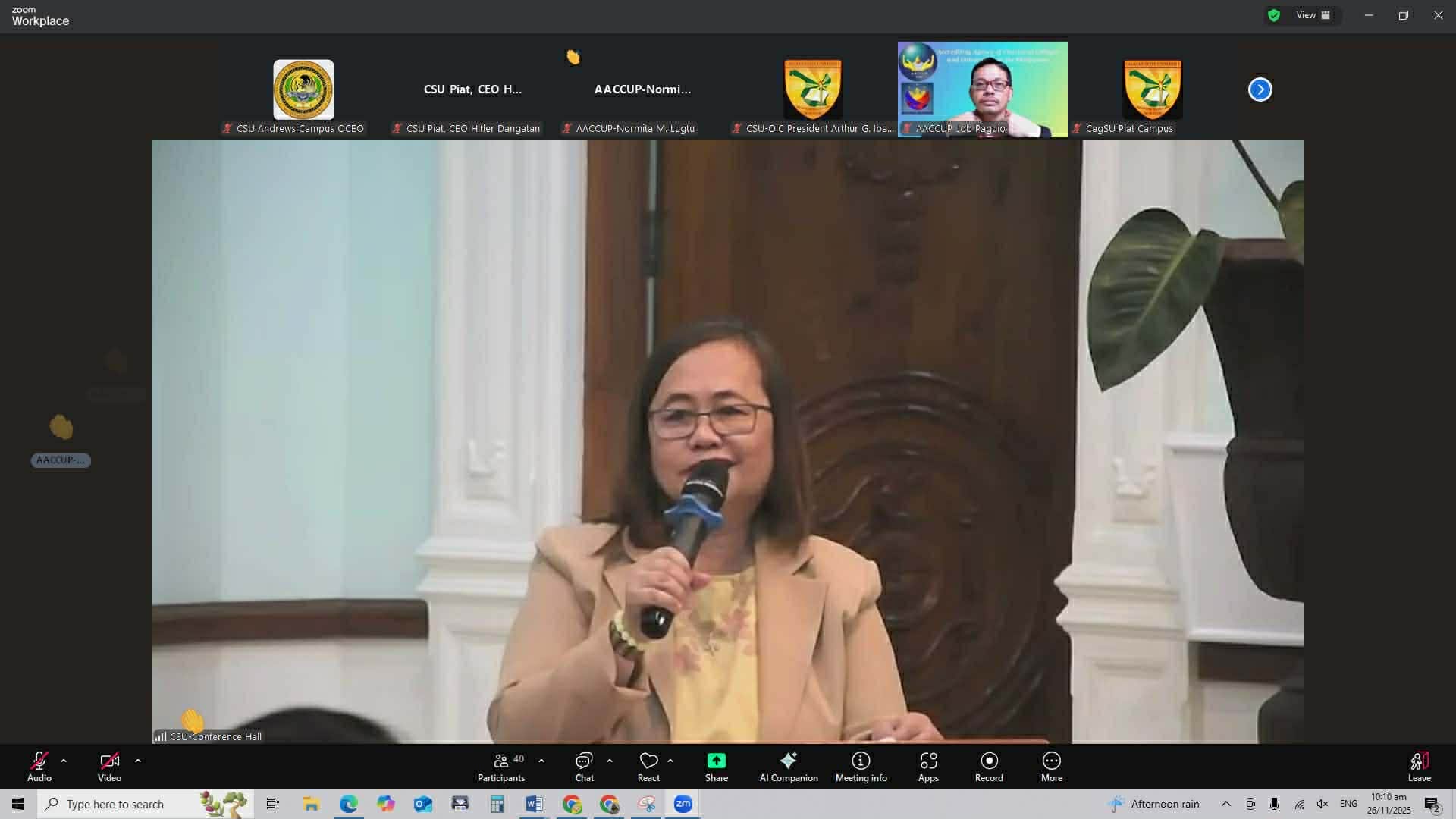
Task: Leave the meeting
Action: click(1419, 766)
